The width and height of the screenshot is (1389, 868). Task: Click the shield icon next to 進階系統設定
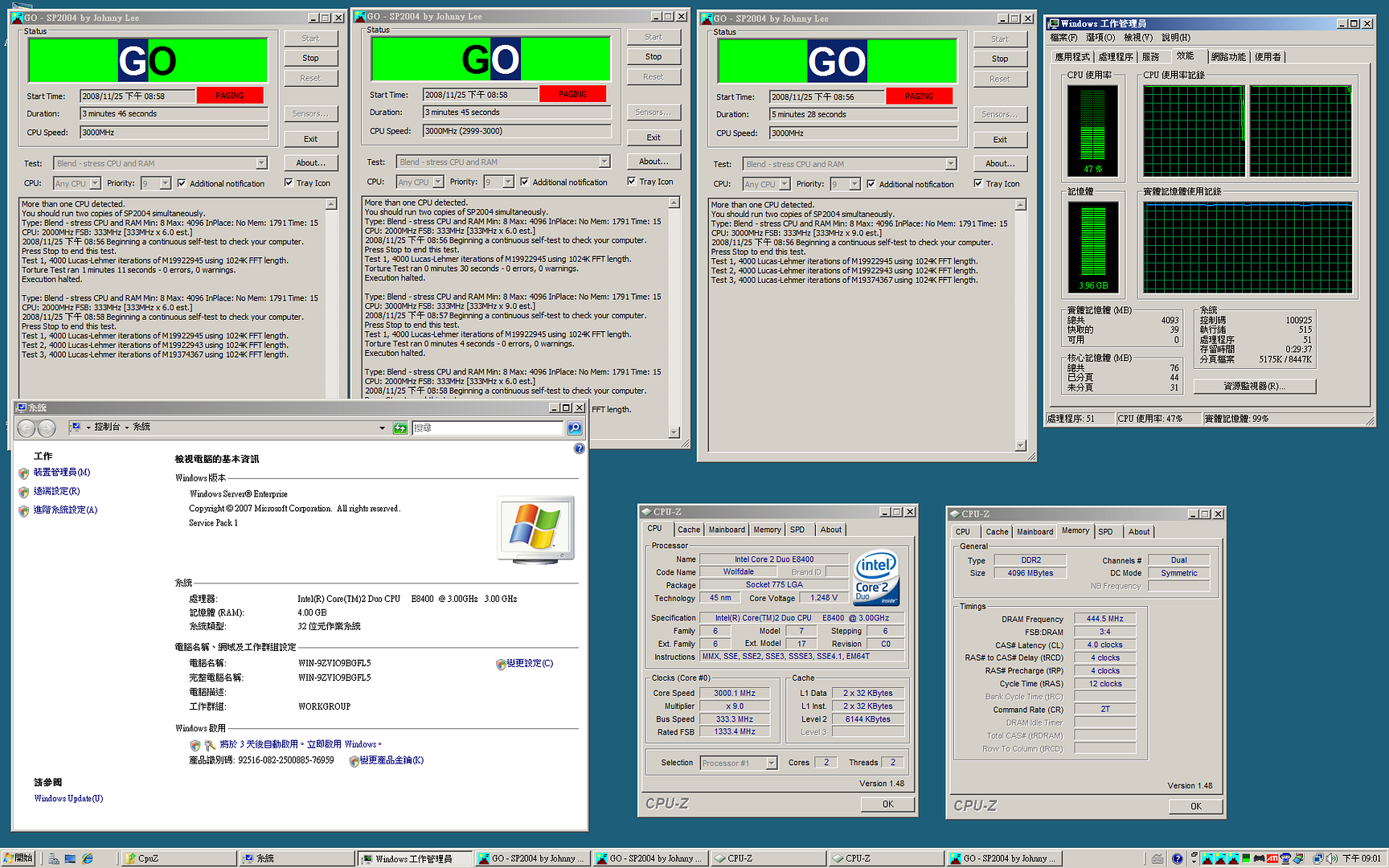[x=24, y=510]
